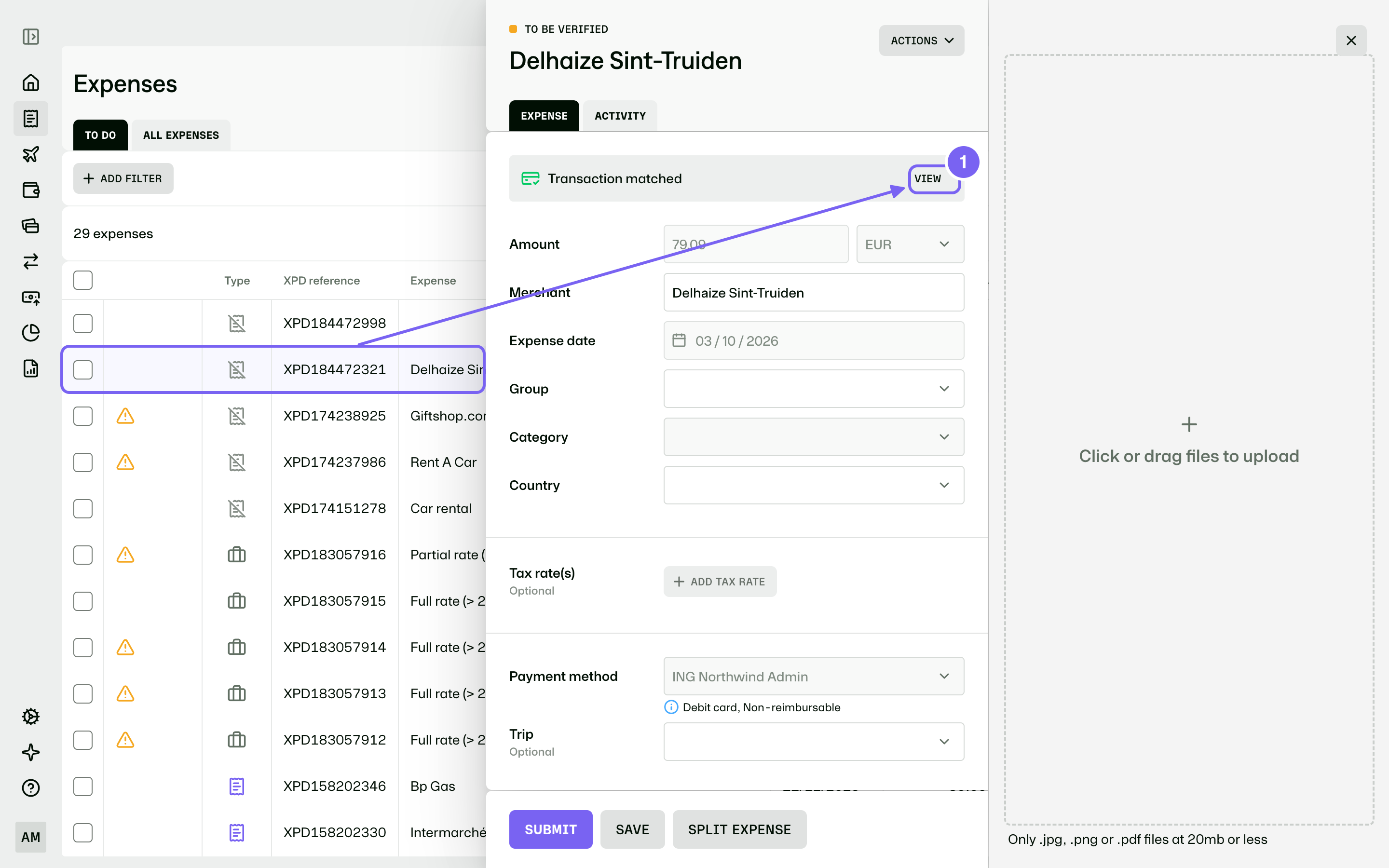The image size is (1389, 868).
Task: Click the receipt icon for Bp Gas row
Action: click(236, 786)
